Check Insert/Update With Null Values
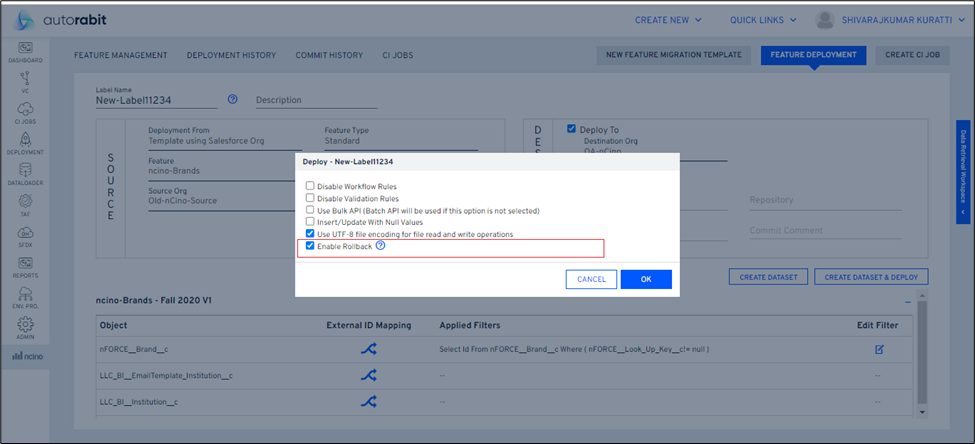Viewport: 975px width, 444px height. pyautogui.click(x=310, y=222)
